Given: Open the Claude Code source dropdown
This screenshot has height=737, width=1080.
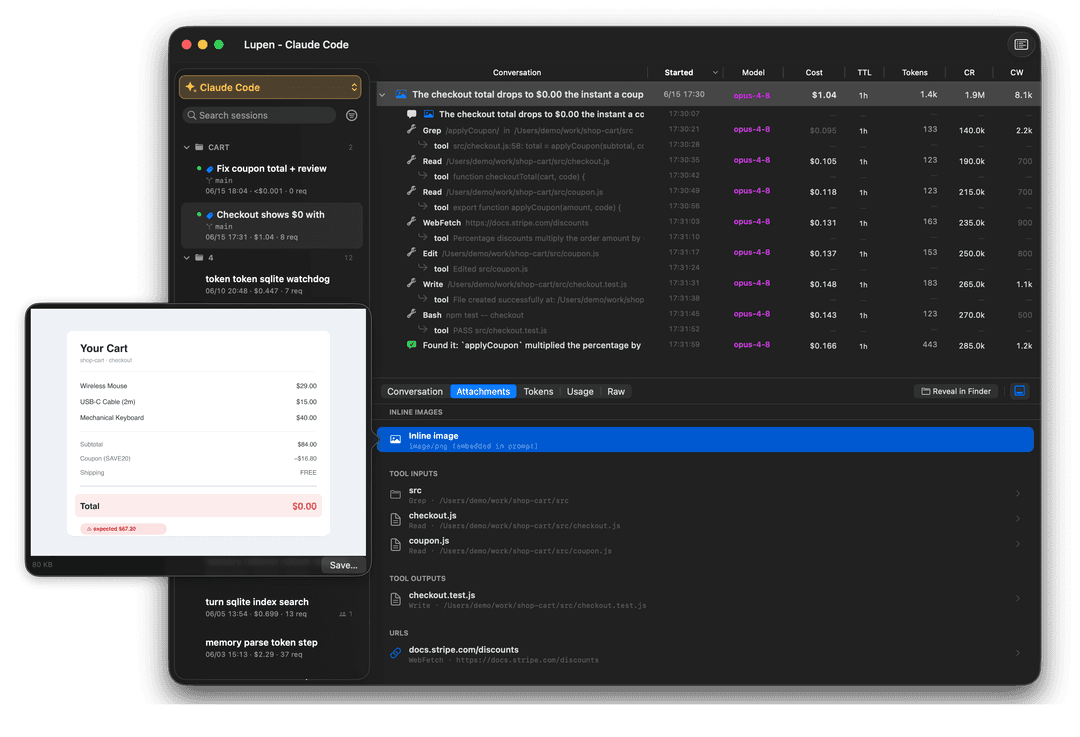Looking at the screenshot, I should click(270, 87).
